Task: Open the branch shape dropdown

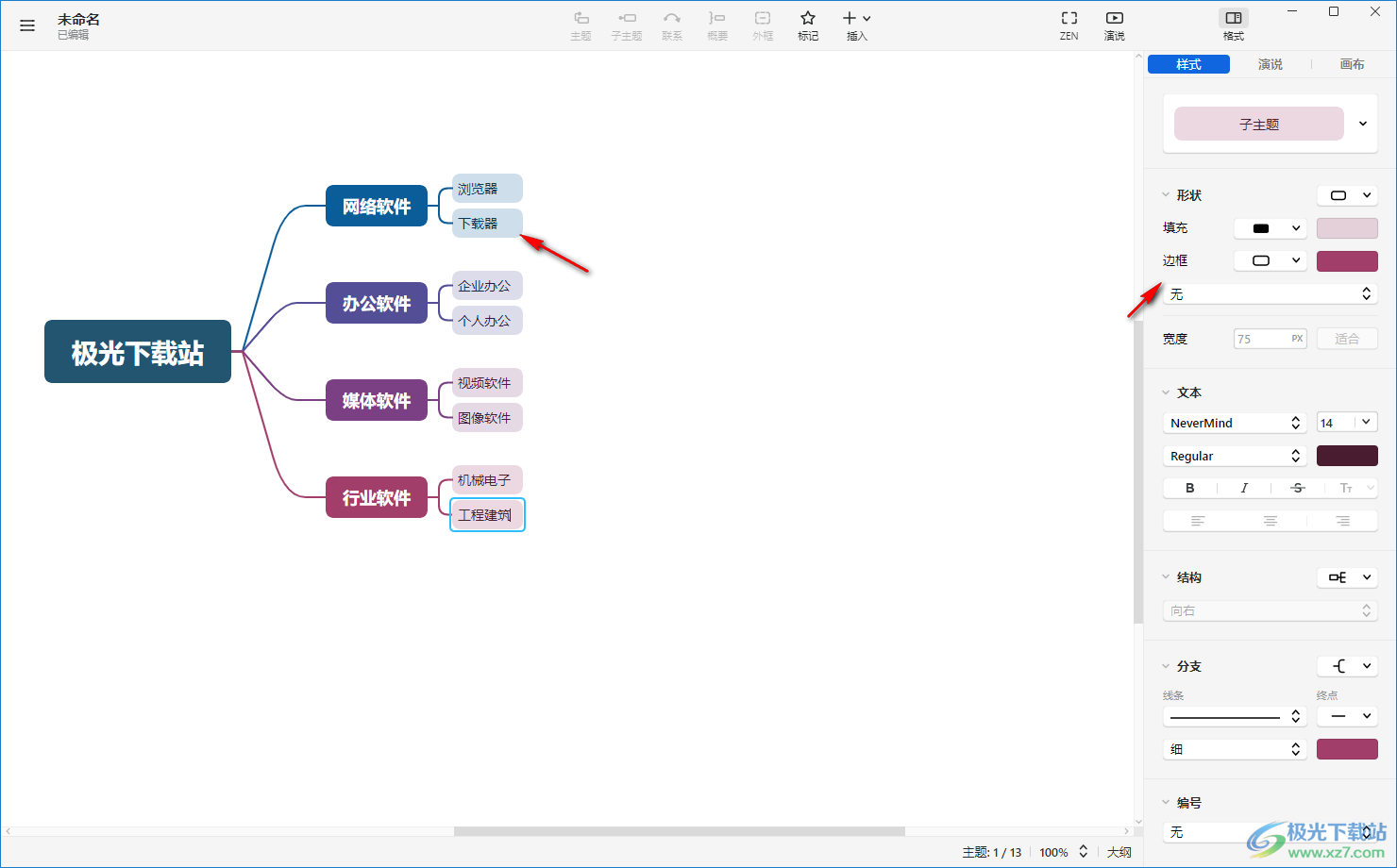Action: click(1348, 666)
